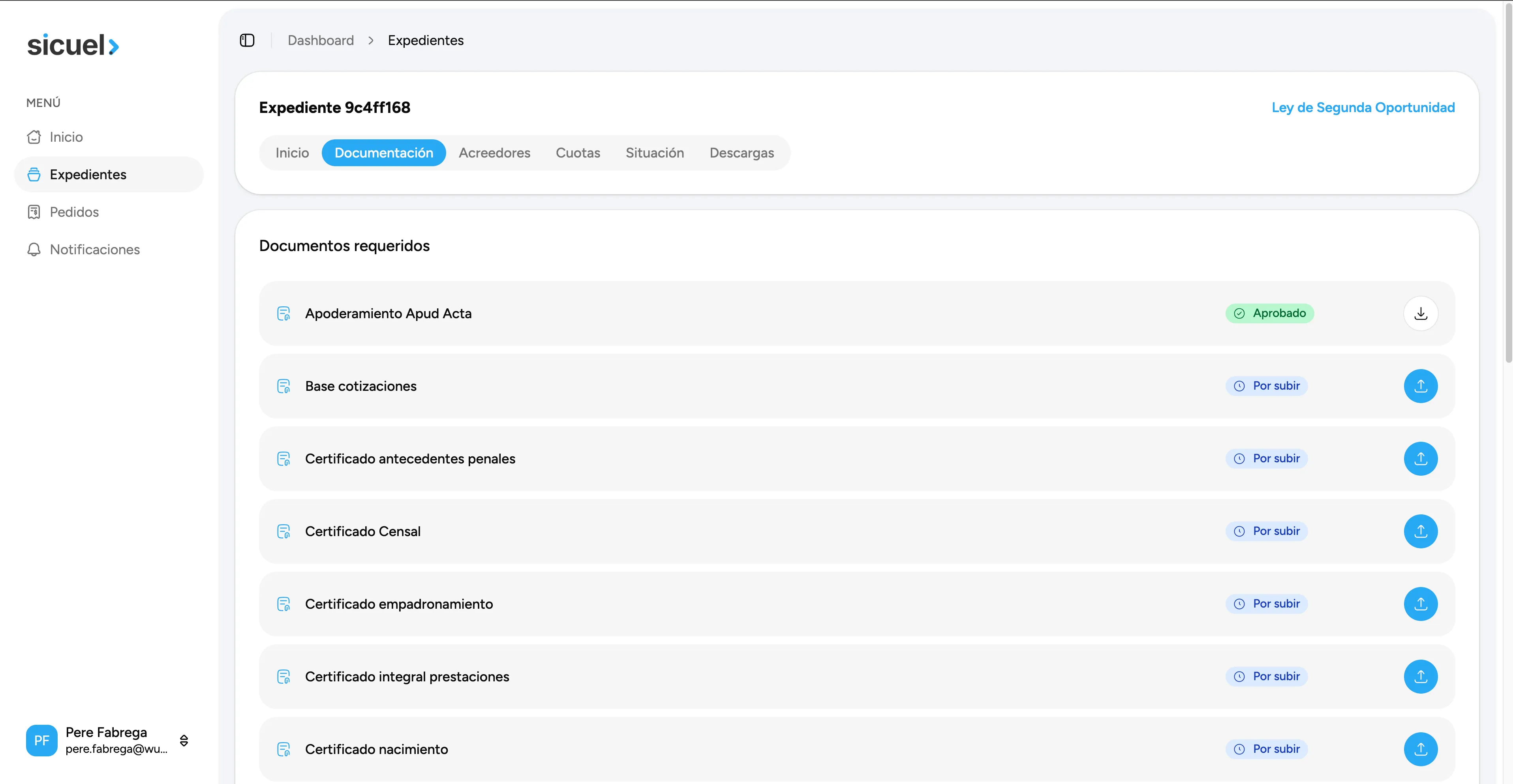The height and width of the screenshot is (784, 1513).
Task: Click the Documentos requeridos heading
Action: point(344,246)
